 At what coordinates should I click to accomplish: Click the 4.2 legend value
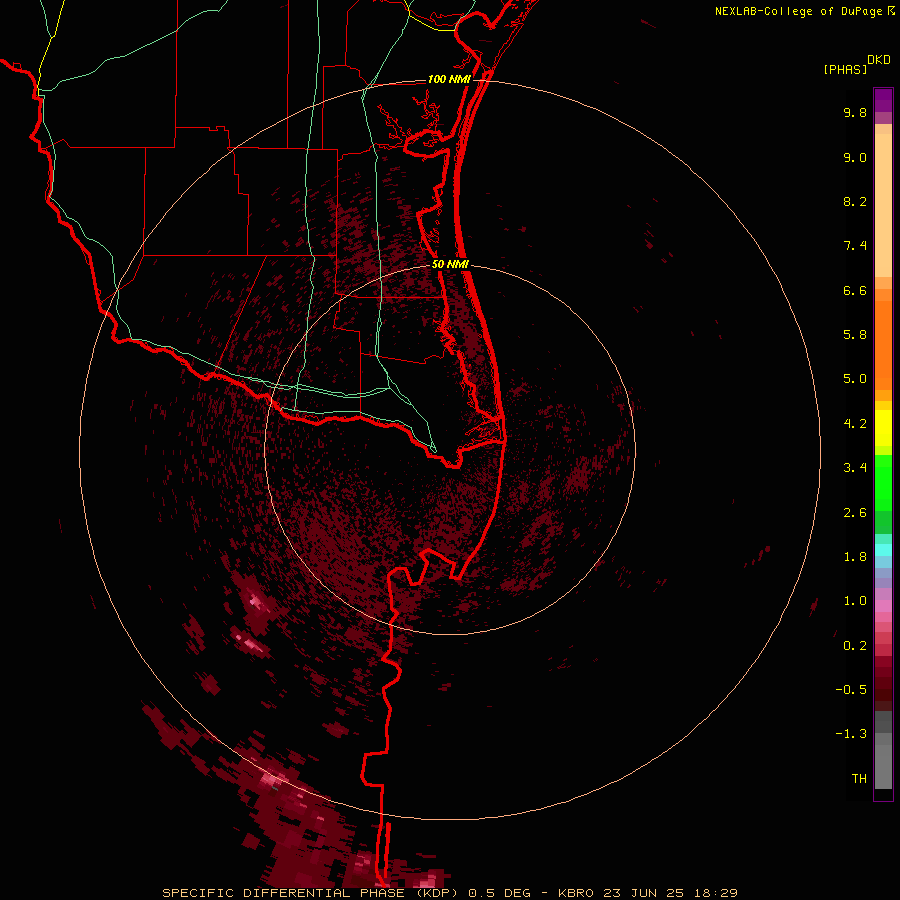tap(855, 424)
